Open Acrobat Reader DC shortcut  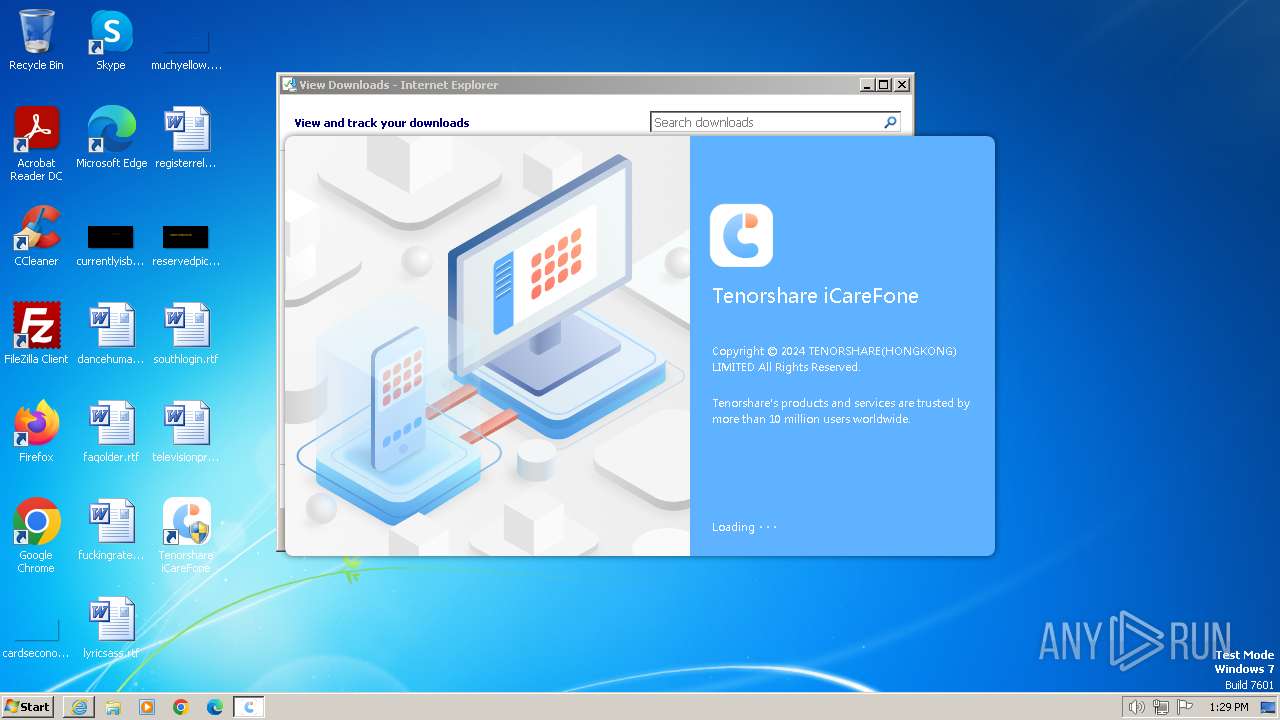tap(36, 144)
